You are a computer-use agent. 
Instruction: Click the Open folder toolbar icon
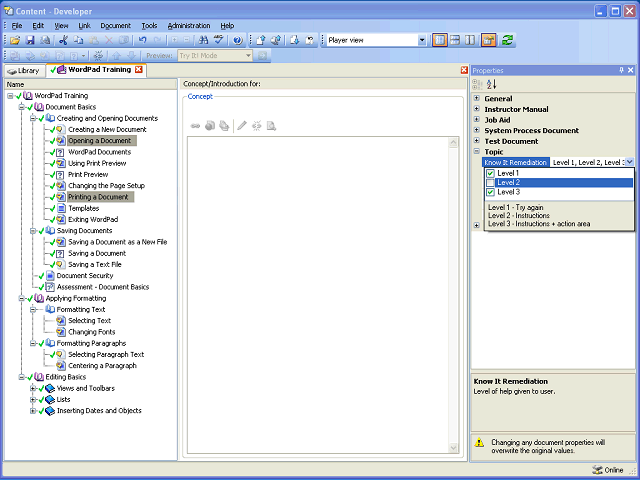point(15,40)
